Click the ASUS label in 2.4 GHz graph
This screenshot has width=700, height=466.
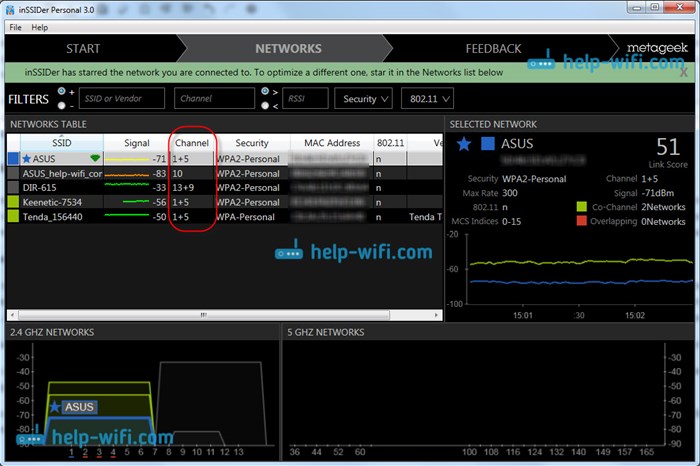click(x=79, y=407)
